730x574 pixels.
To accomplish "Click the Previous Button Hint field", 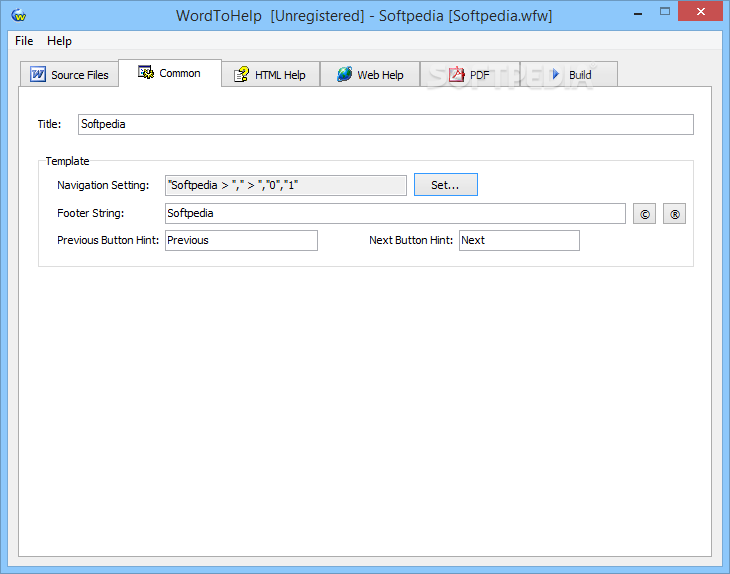I will pos(241,240).
